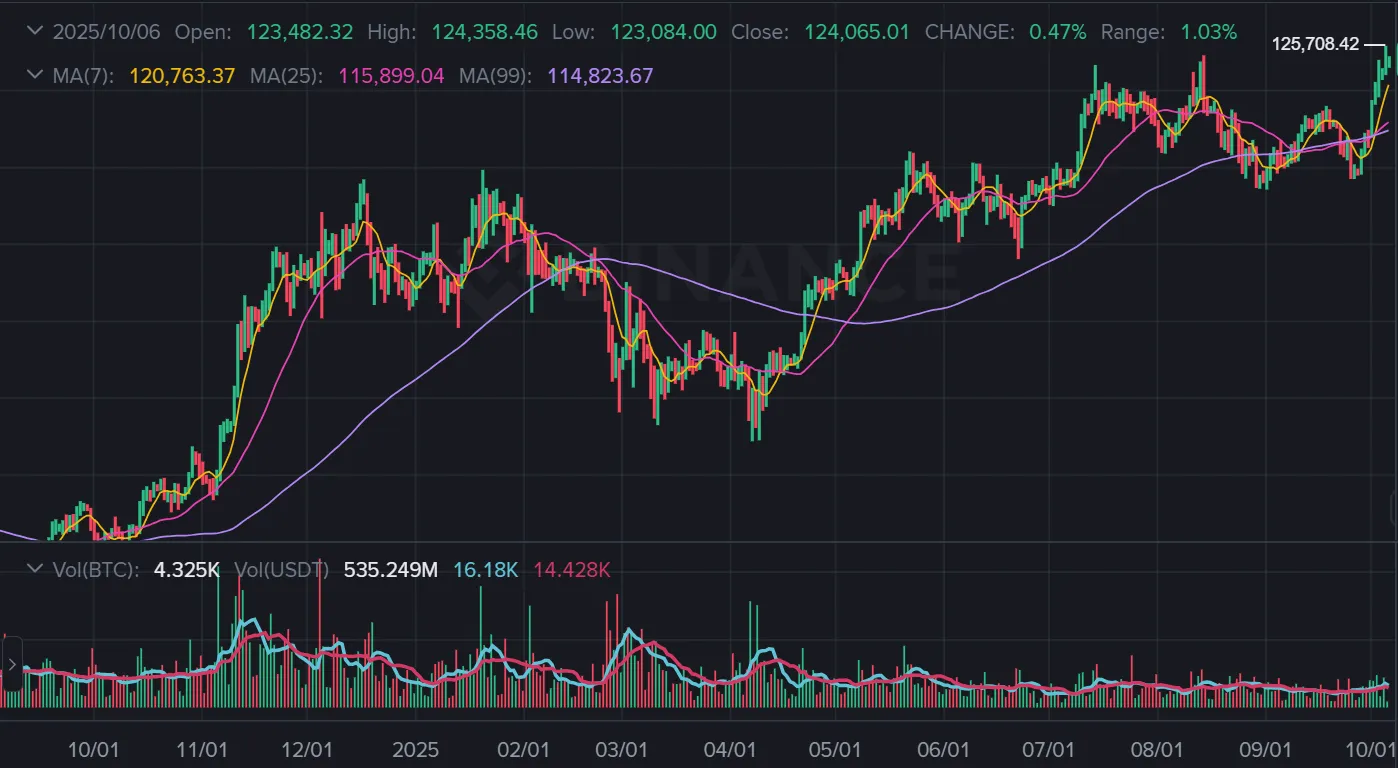Collapse the MA indicator row chevron
Screen dimensions: 1398x768
tap(36, 76)
